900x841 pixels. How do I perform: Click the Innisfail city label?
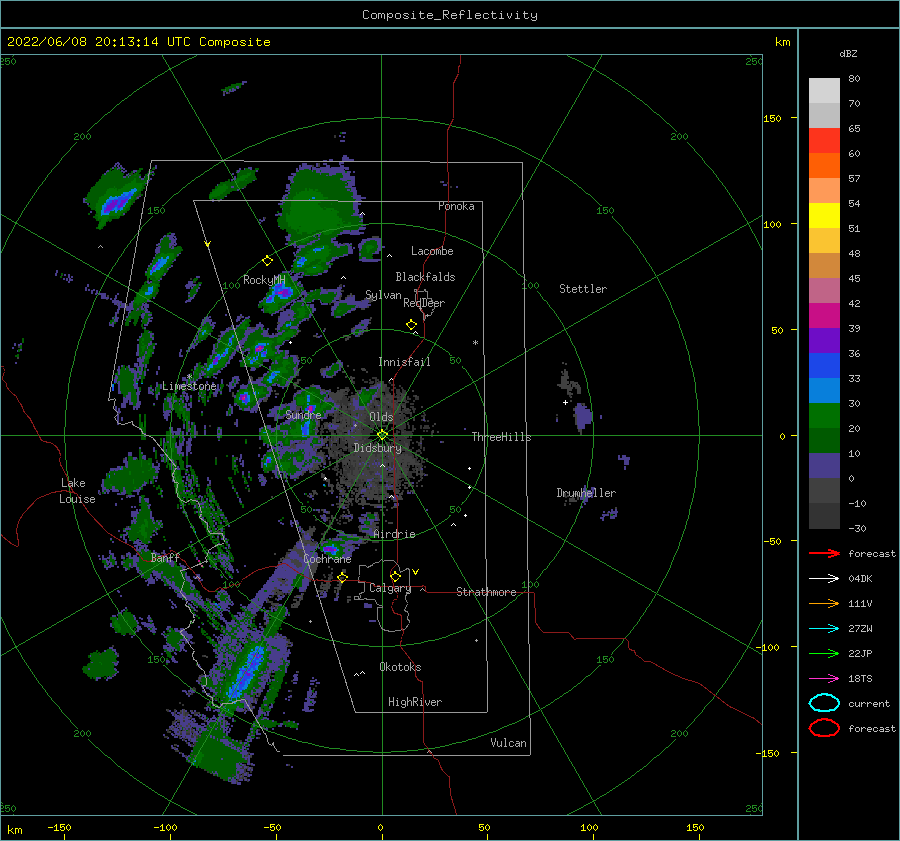coord(404,362)
